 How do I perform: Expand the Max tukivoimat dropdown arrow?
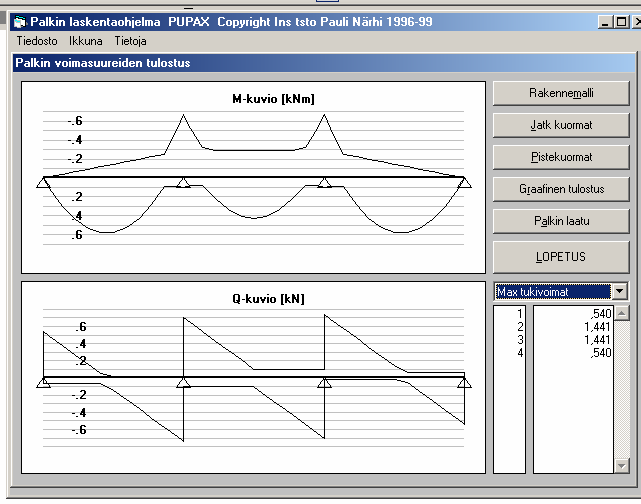click(619, 291)
